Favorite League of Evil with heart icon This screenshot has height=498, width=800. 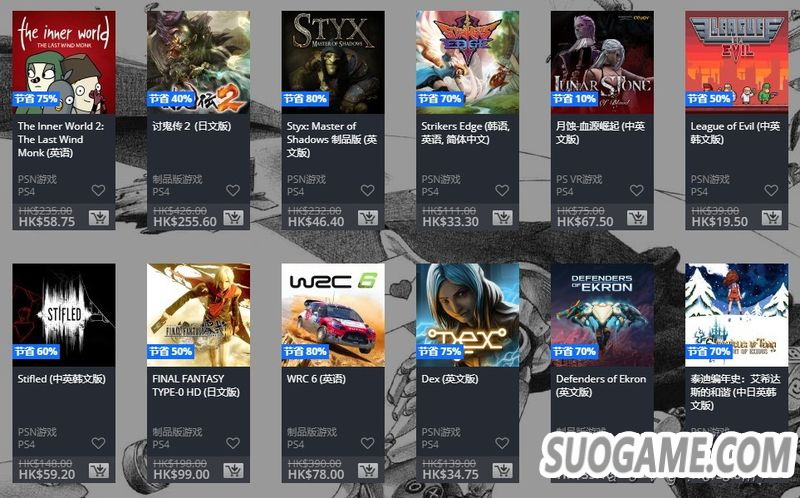pos(771,190)
